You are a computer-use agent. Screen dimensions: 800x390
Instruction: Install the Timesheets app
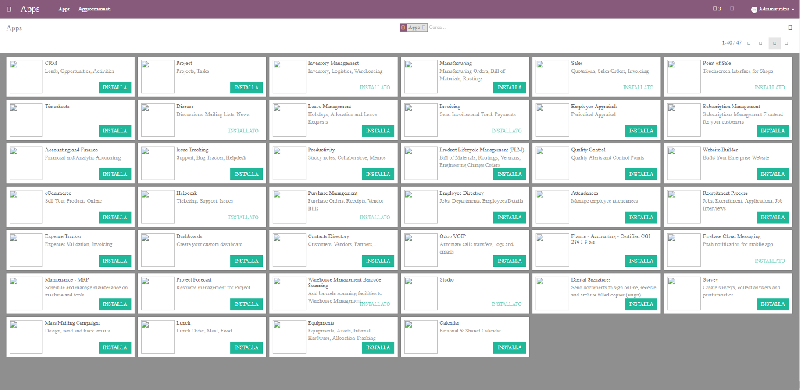pyautogui.click(x=115, y=131)
